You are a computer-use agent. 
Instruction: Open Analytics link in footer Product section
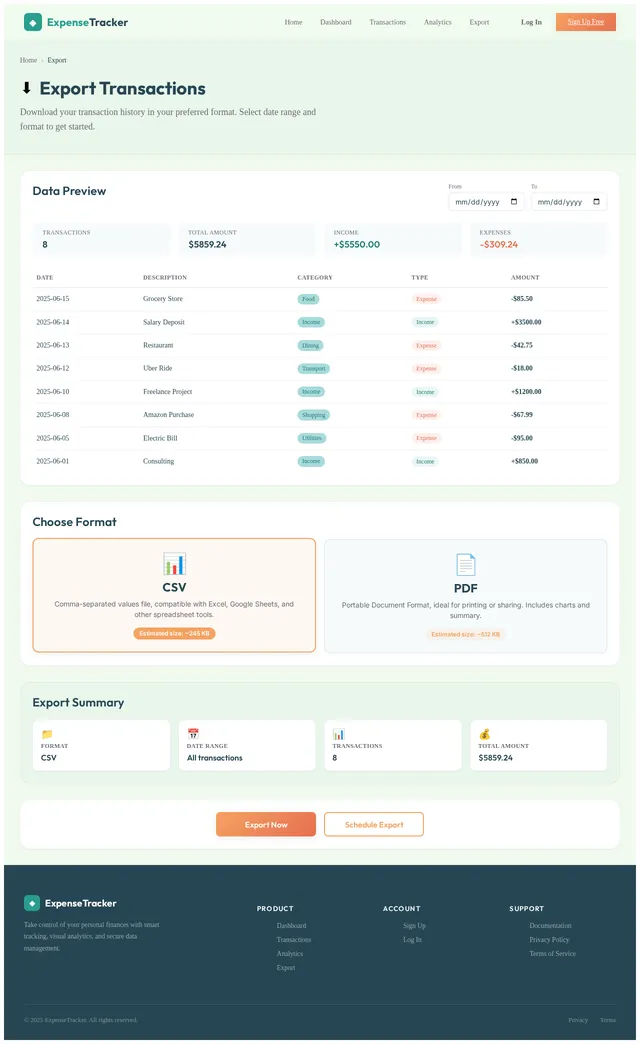pyautogui.click(x=290, y=953)
